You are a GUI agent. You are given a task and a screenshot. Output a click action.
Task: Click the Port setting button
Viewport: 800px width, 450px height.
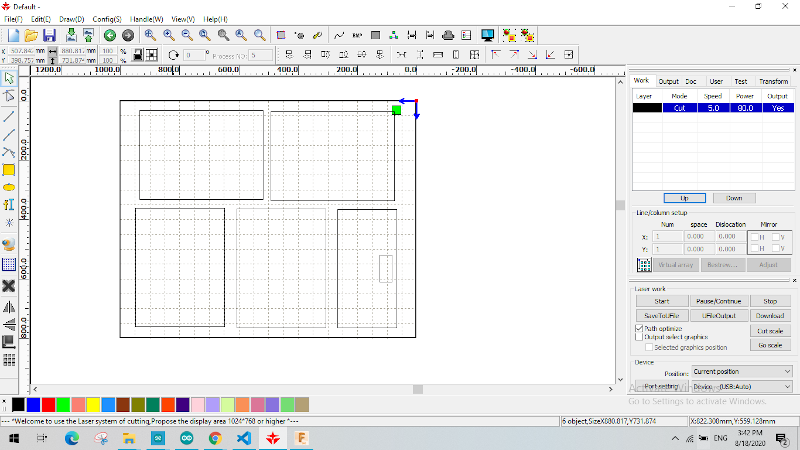[662, 386]
